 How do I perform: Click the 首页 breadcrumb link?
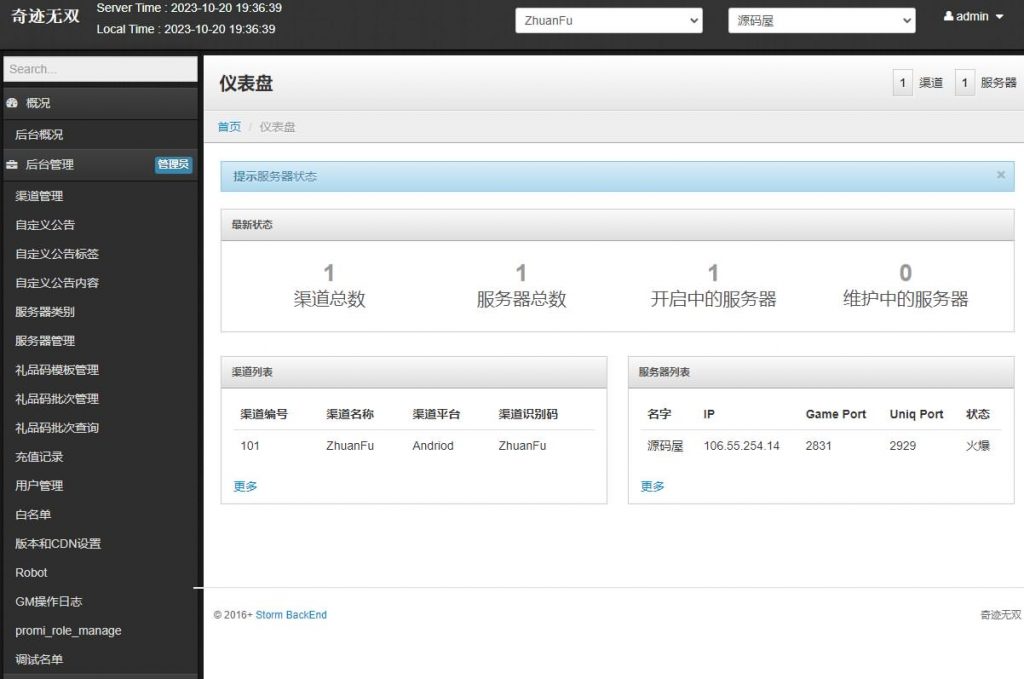(227, 127)
